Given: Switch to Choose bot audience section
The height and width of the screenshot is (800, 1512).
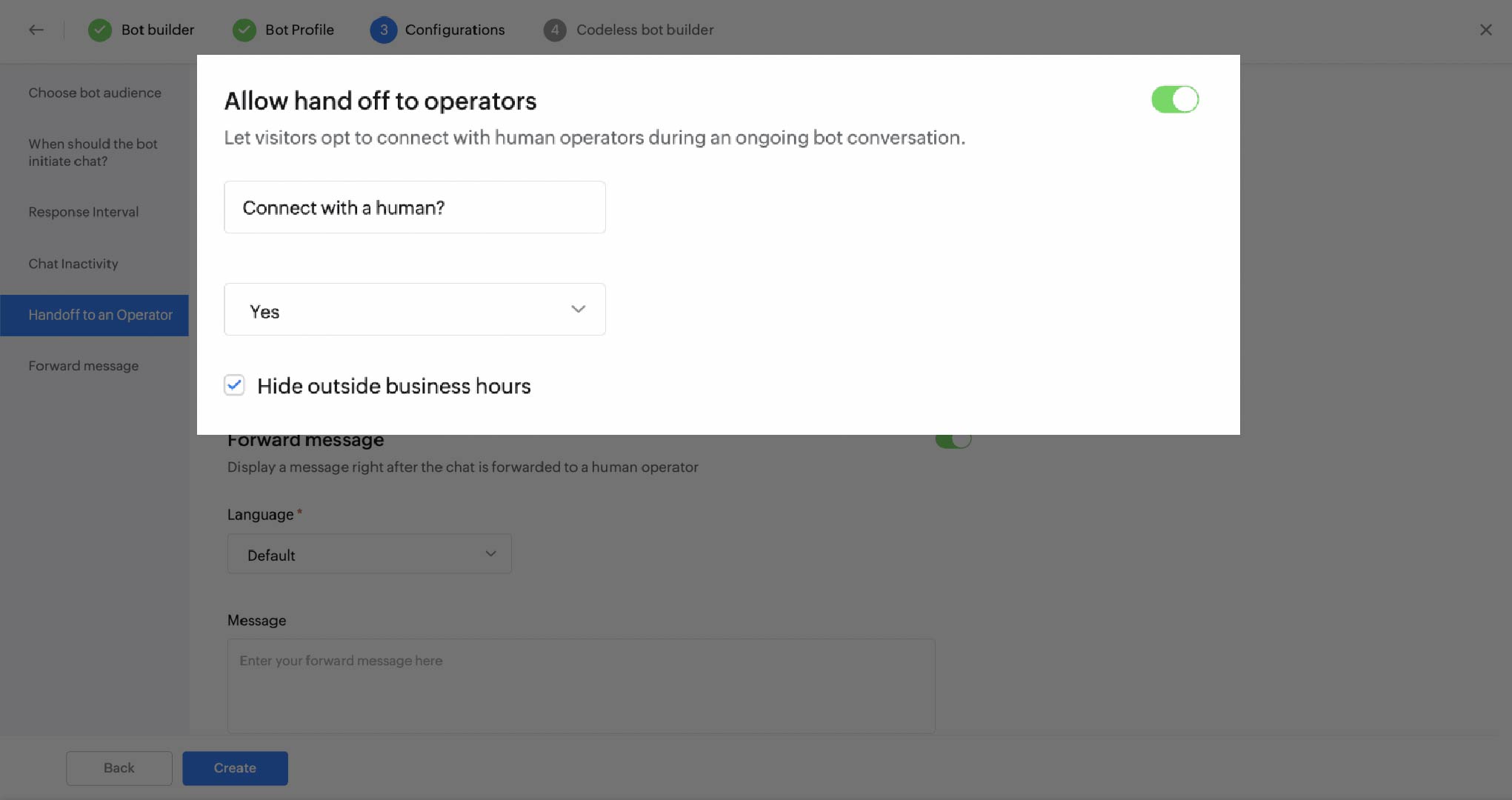Looking at the screenshot, I should 95,93.
